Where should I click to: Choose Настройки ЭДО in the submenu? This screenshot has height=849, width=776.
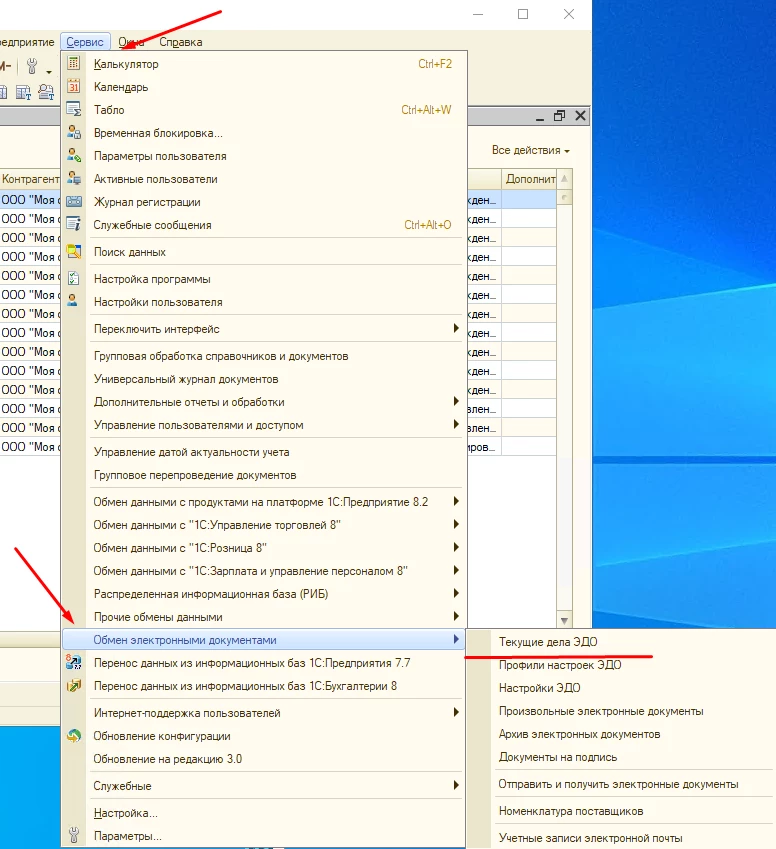click(539, 688)
